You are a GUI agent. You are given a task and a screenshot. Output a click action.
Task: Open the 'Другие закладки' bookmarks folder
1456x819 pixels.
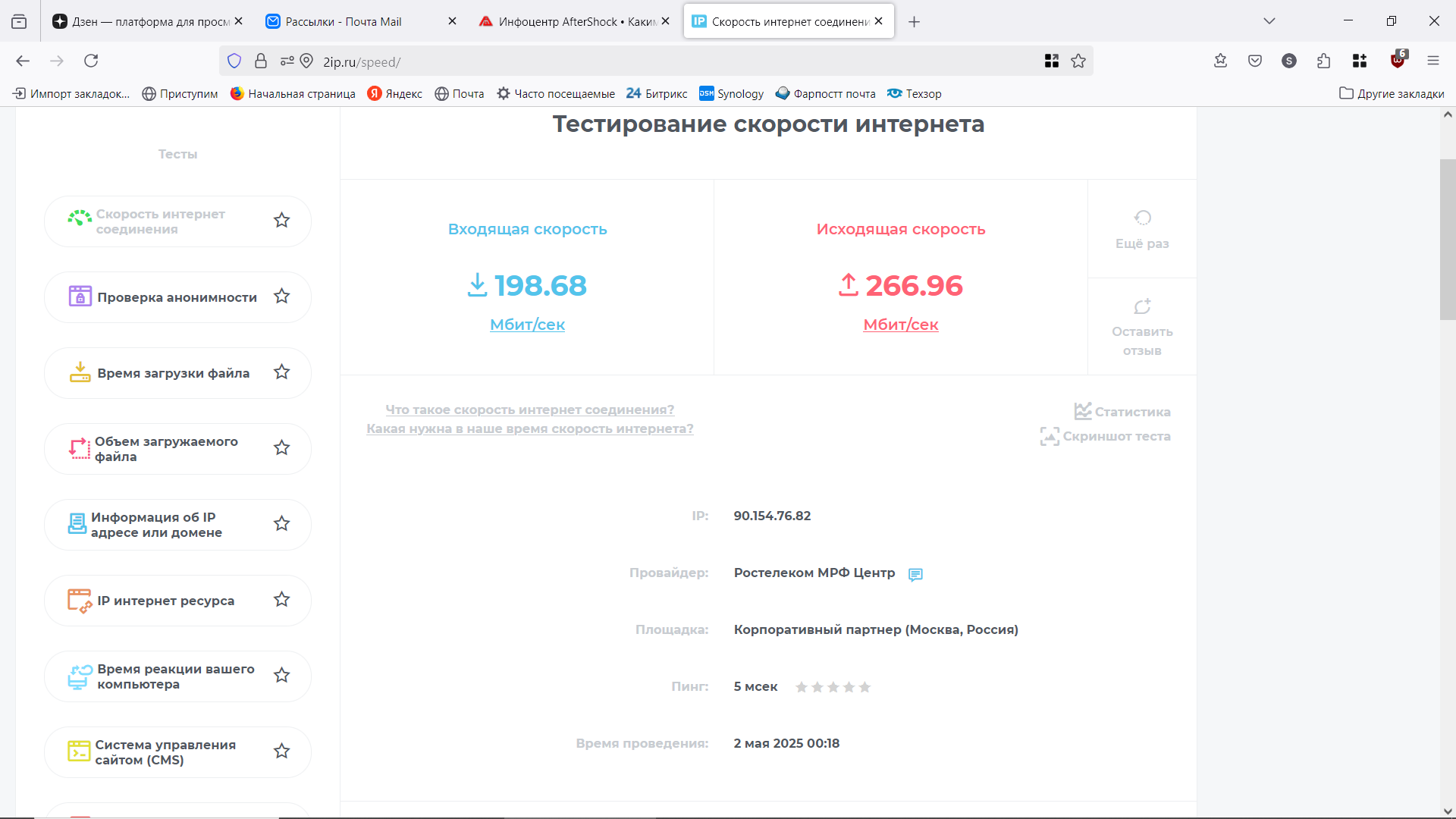1392,94
